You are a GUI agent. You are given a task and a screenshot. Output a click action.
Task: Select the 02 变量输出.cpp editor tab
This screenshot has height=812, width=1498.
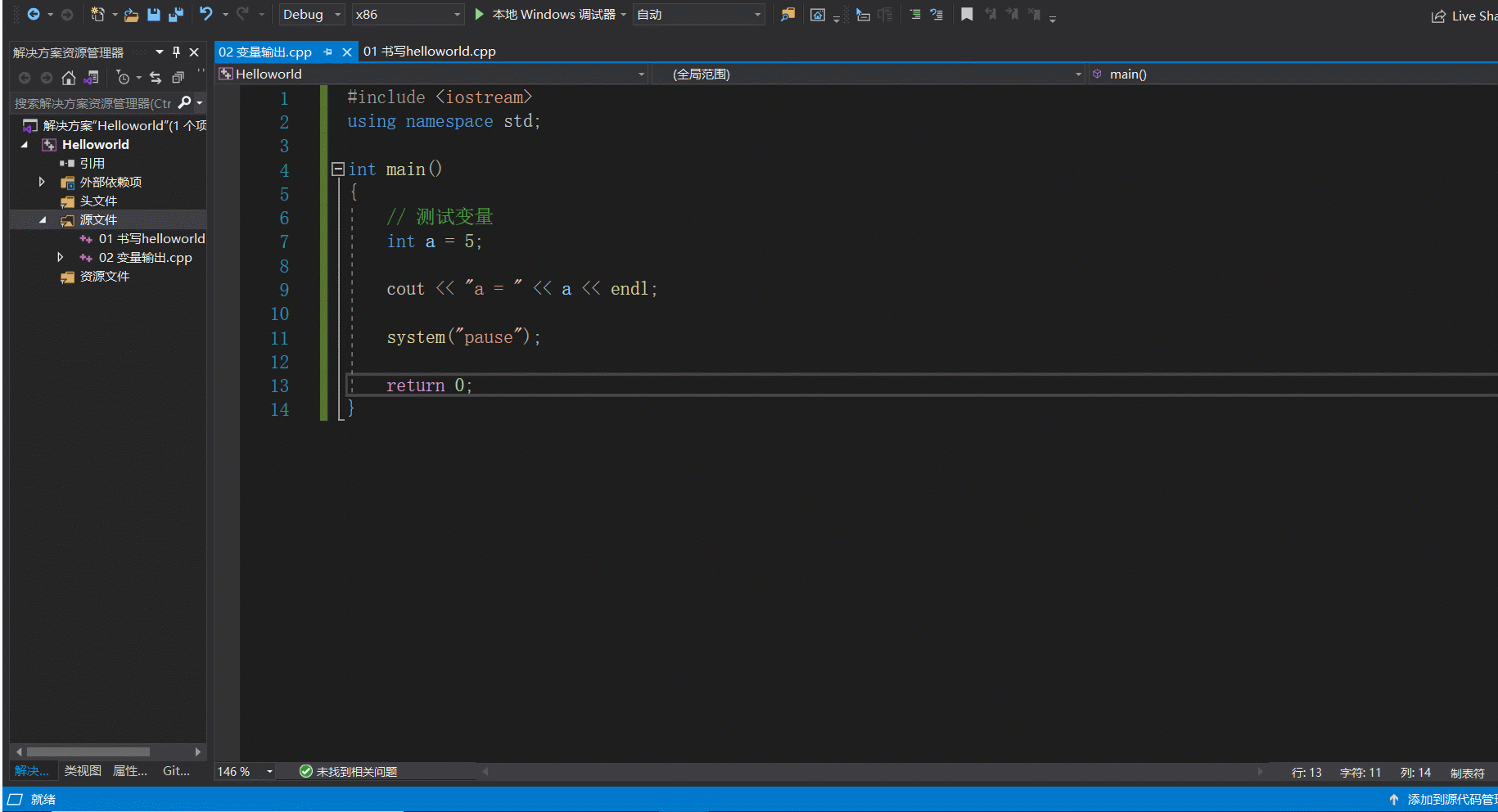[x=265, y=52]
